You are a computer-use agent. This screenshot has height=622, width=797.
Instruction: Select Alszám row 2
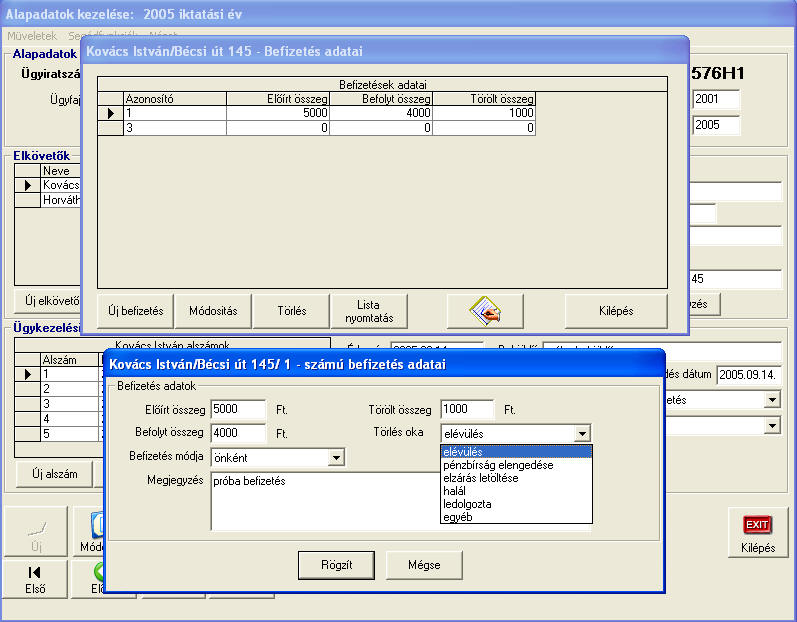(x=58, y=389)
